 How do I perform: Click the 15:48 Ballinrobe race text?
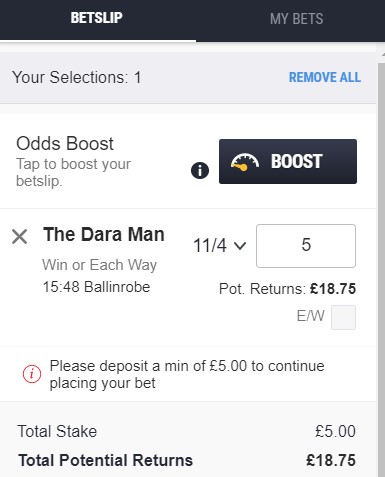[x=96, y=287]
